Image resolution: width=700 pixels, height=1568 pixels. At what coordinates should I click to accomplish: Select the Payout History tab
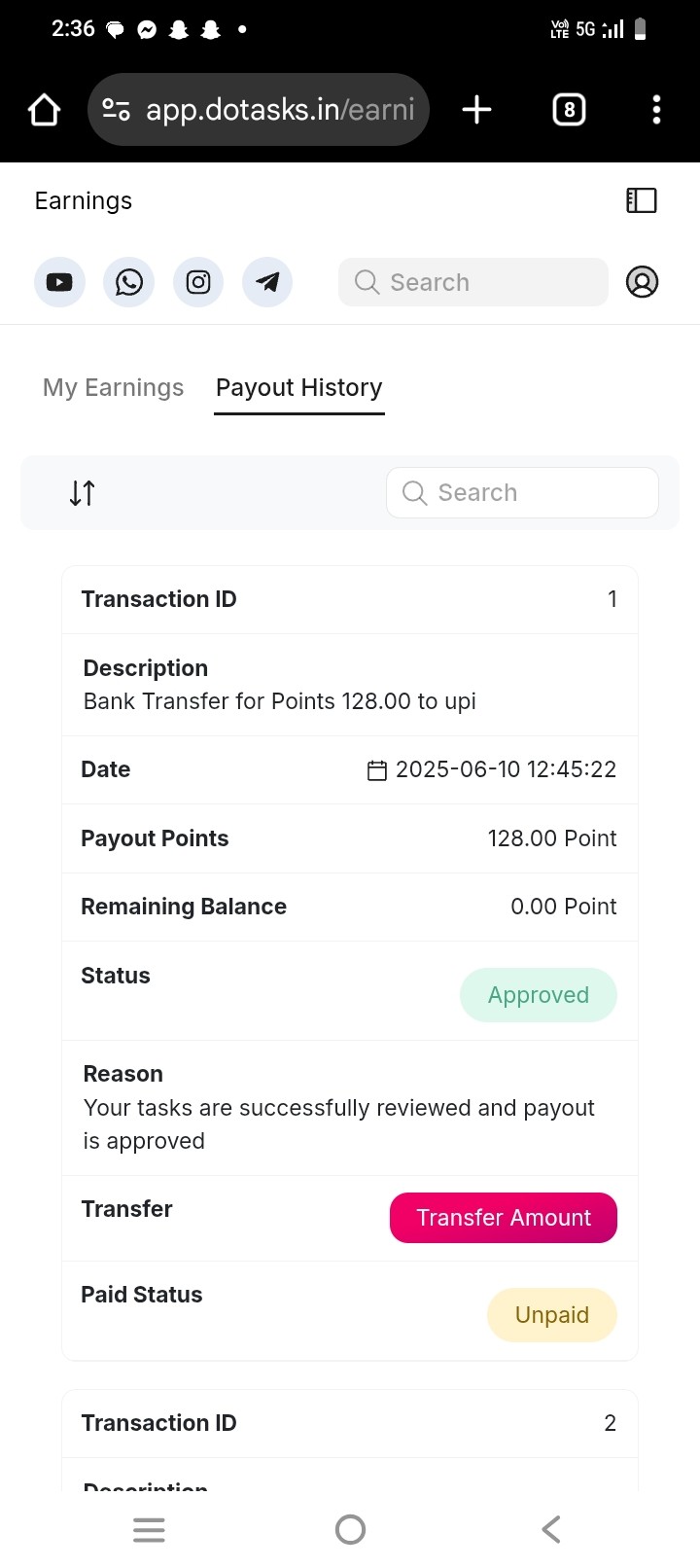pos(299,387)
